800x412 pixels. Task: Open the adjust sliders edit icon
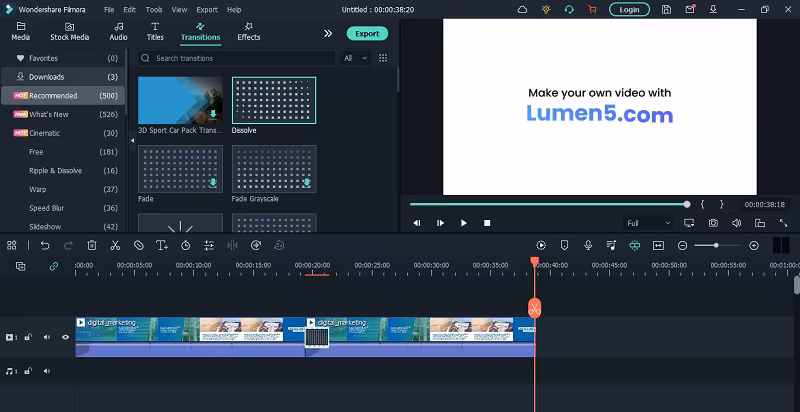[x=209, y=245]
